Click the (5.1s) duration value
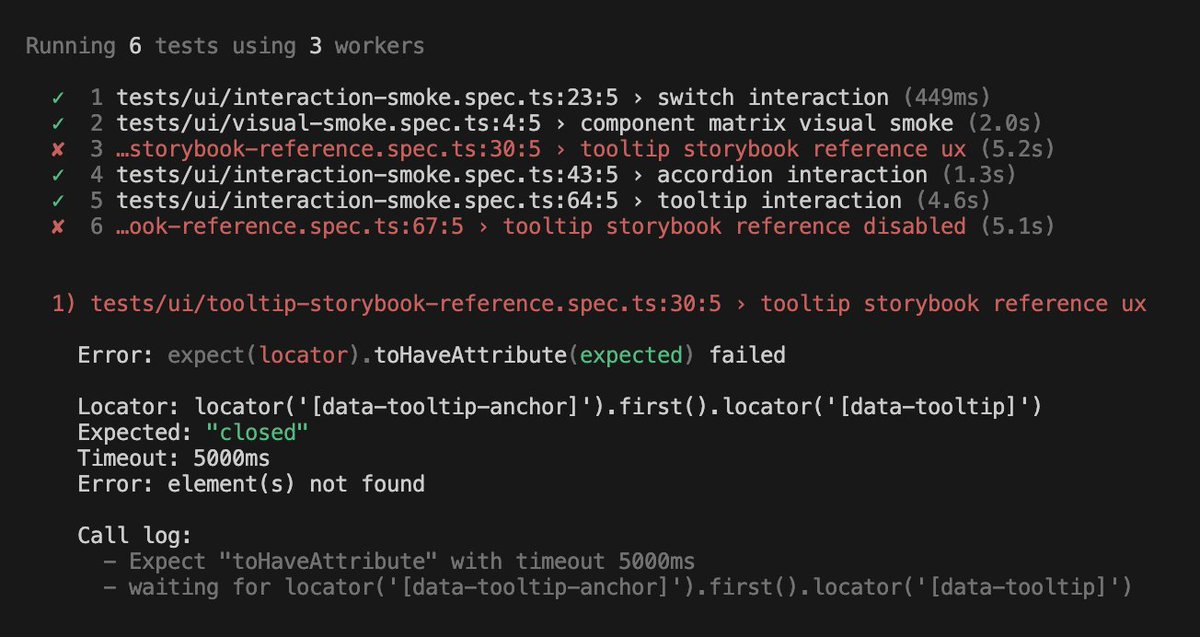 point(1018,226)
